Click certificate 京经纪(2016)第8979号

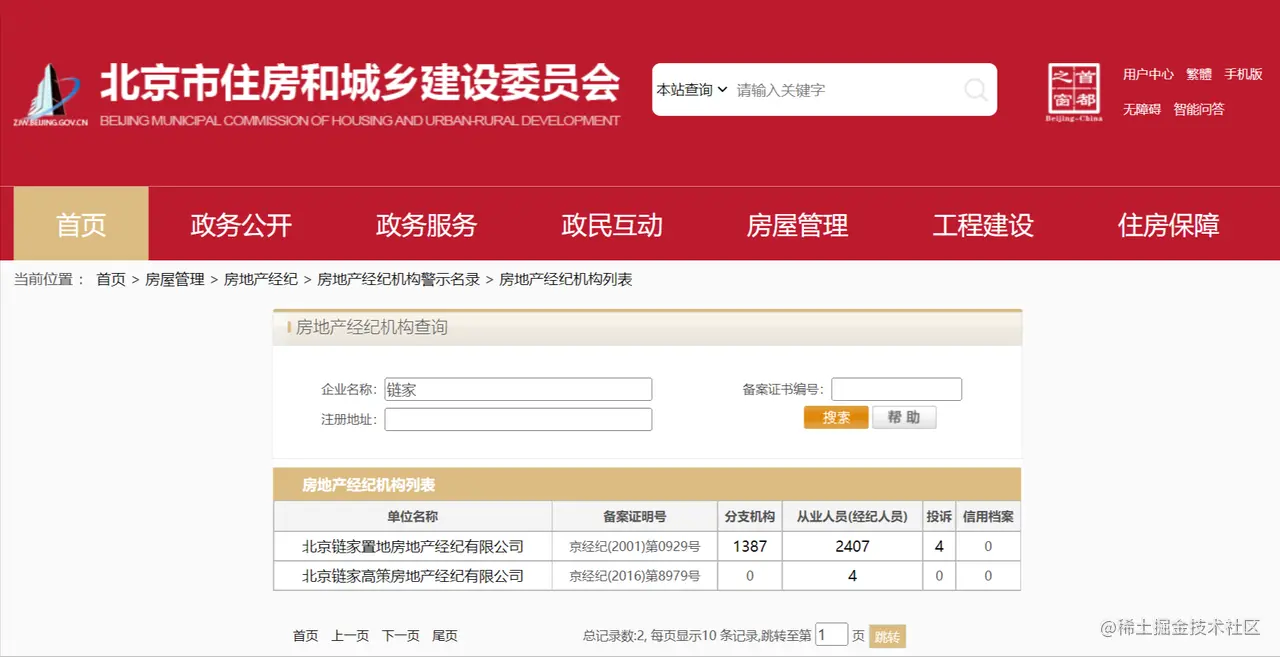click(x=634, y=576)
